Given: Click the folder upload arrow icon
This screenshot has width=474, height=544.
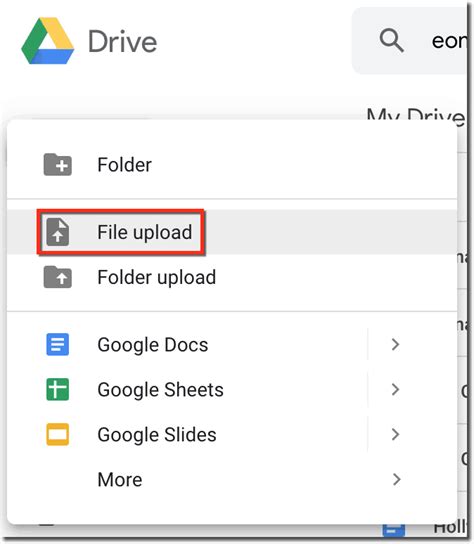Looking at the screenshot, I should click(x=58, y=277).
